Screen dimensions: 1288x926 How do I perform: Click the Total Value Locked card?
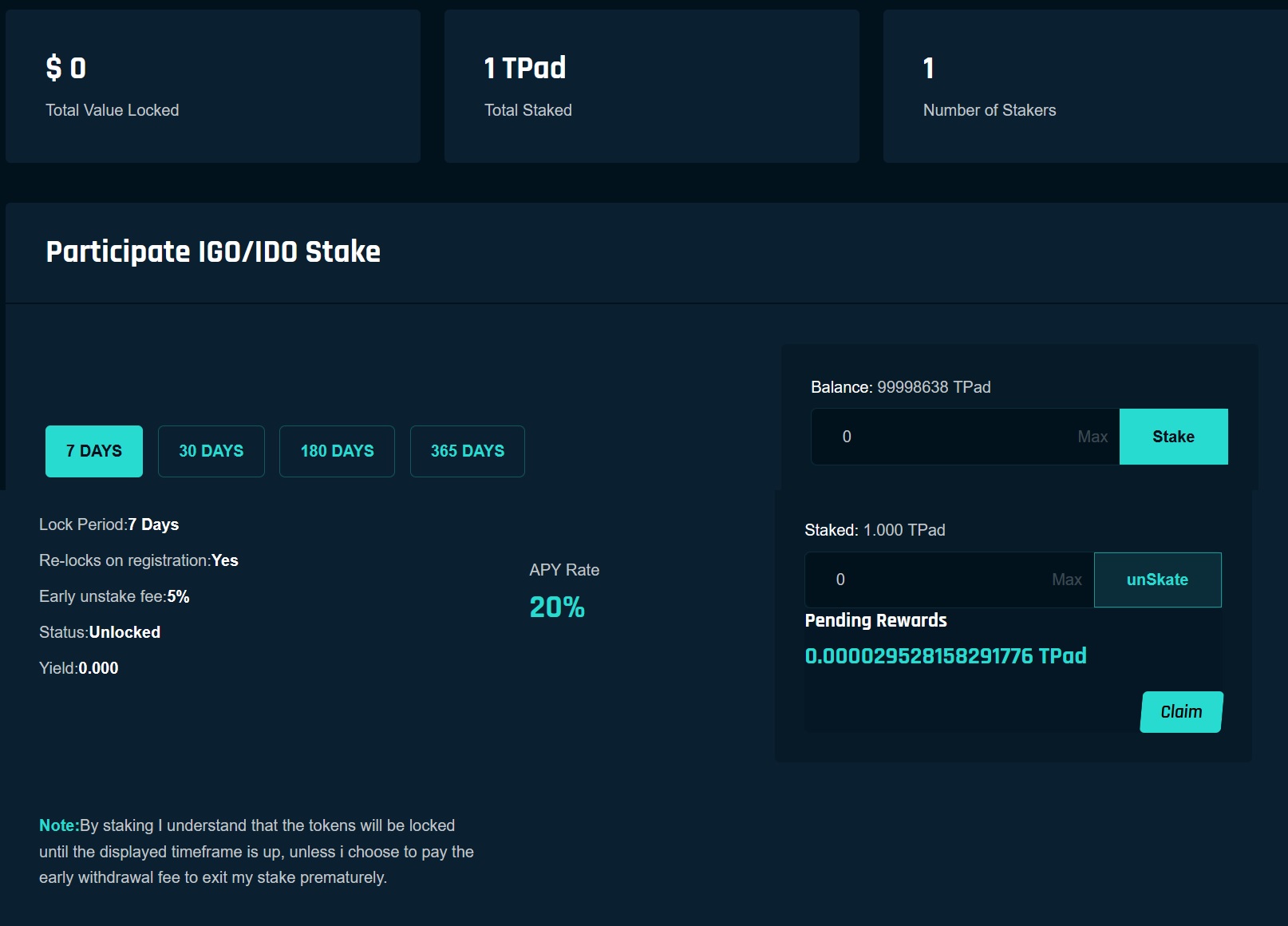[x=213, y=86]
